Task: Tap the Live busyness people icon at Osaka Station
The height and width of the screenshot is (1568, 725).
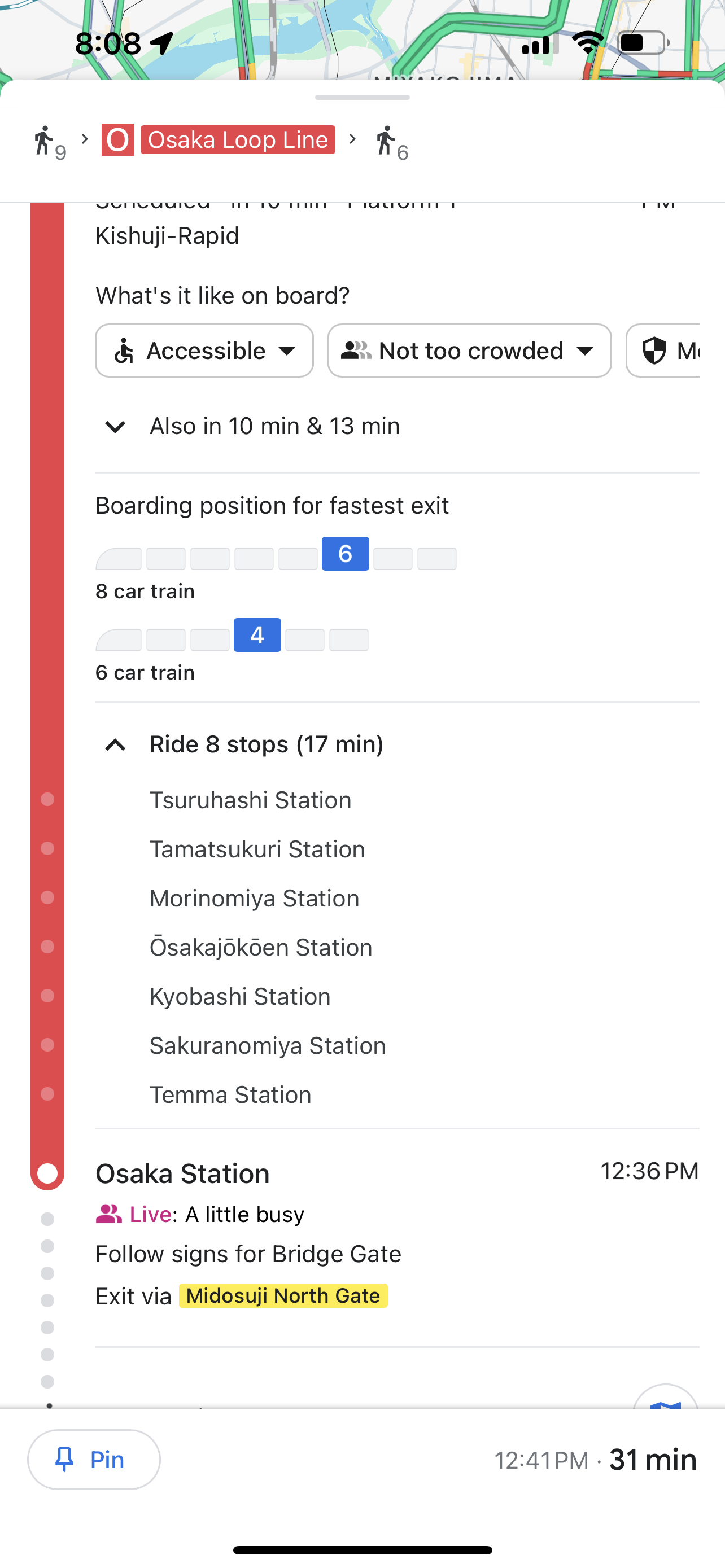Action: coord(109,1214)
